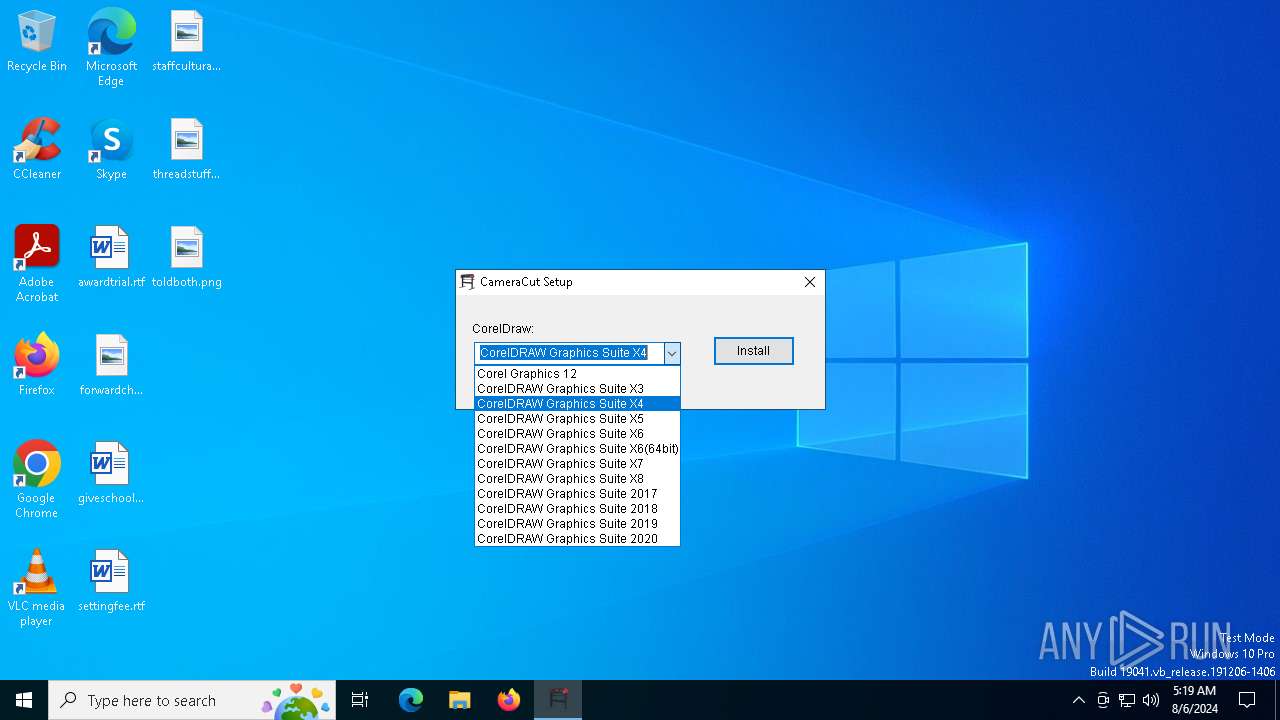Viewport: 1280px width, 720px height.
Task: Collapse the CorelDraw version dropdown arrow
Action: pos(672,353)
